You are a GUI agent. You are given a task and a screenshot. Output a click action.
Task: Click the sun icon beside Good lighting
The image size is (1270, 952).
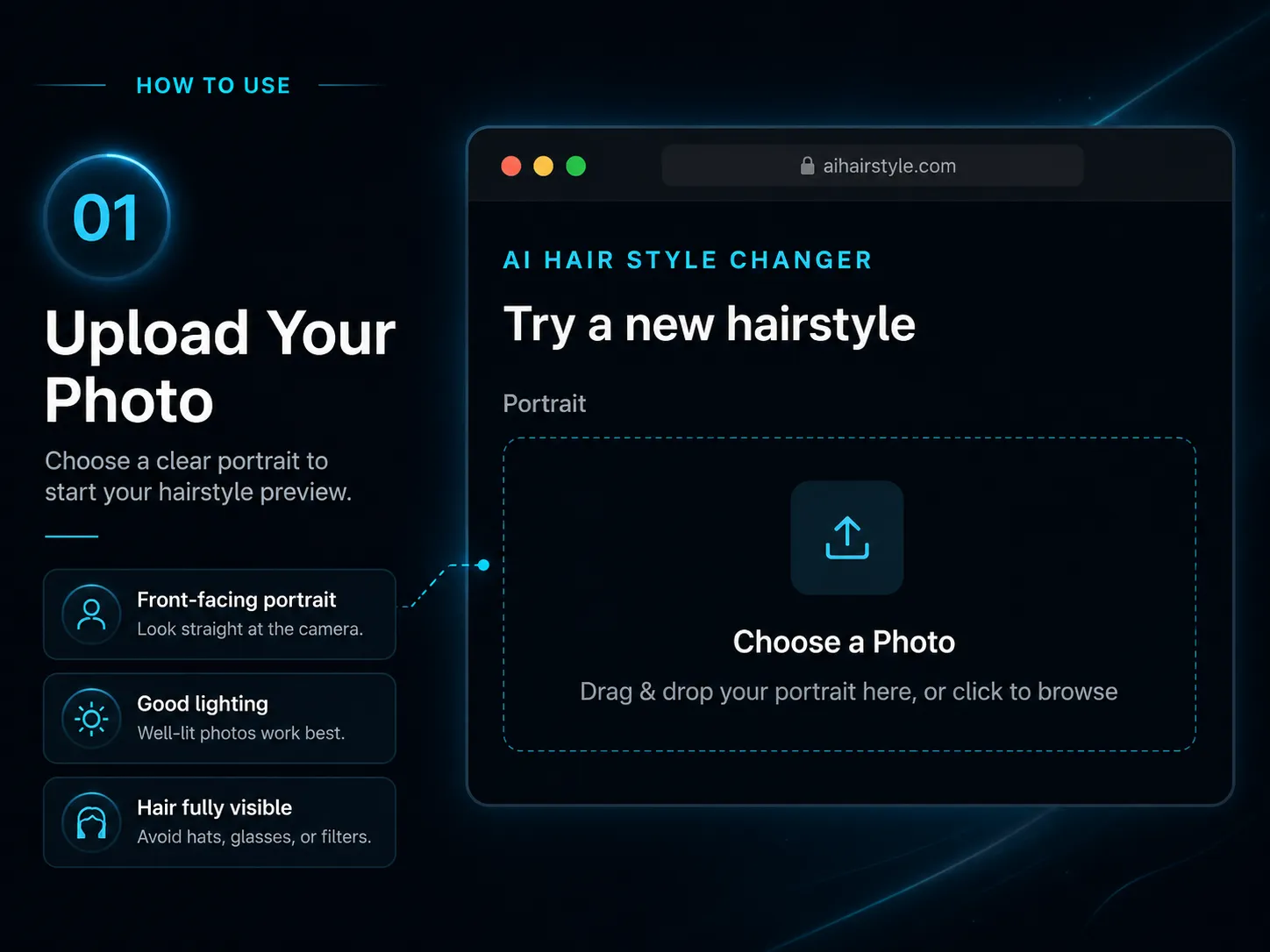(91, 719)
